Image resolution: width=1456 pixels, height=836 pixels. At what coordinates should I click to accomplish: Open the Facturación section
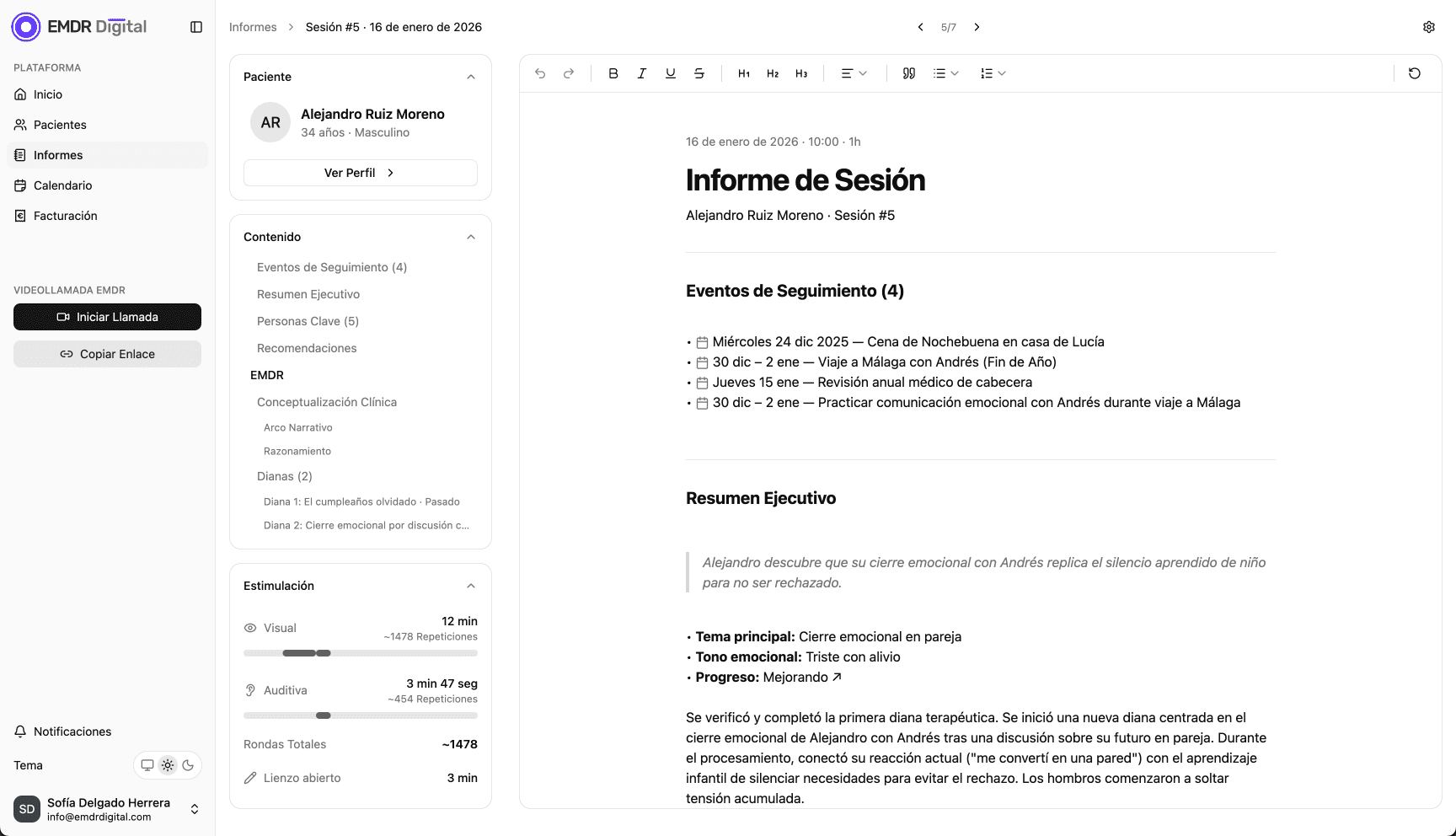point(65,215)
